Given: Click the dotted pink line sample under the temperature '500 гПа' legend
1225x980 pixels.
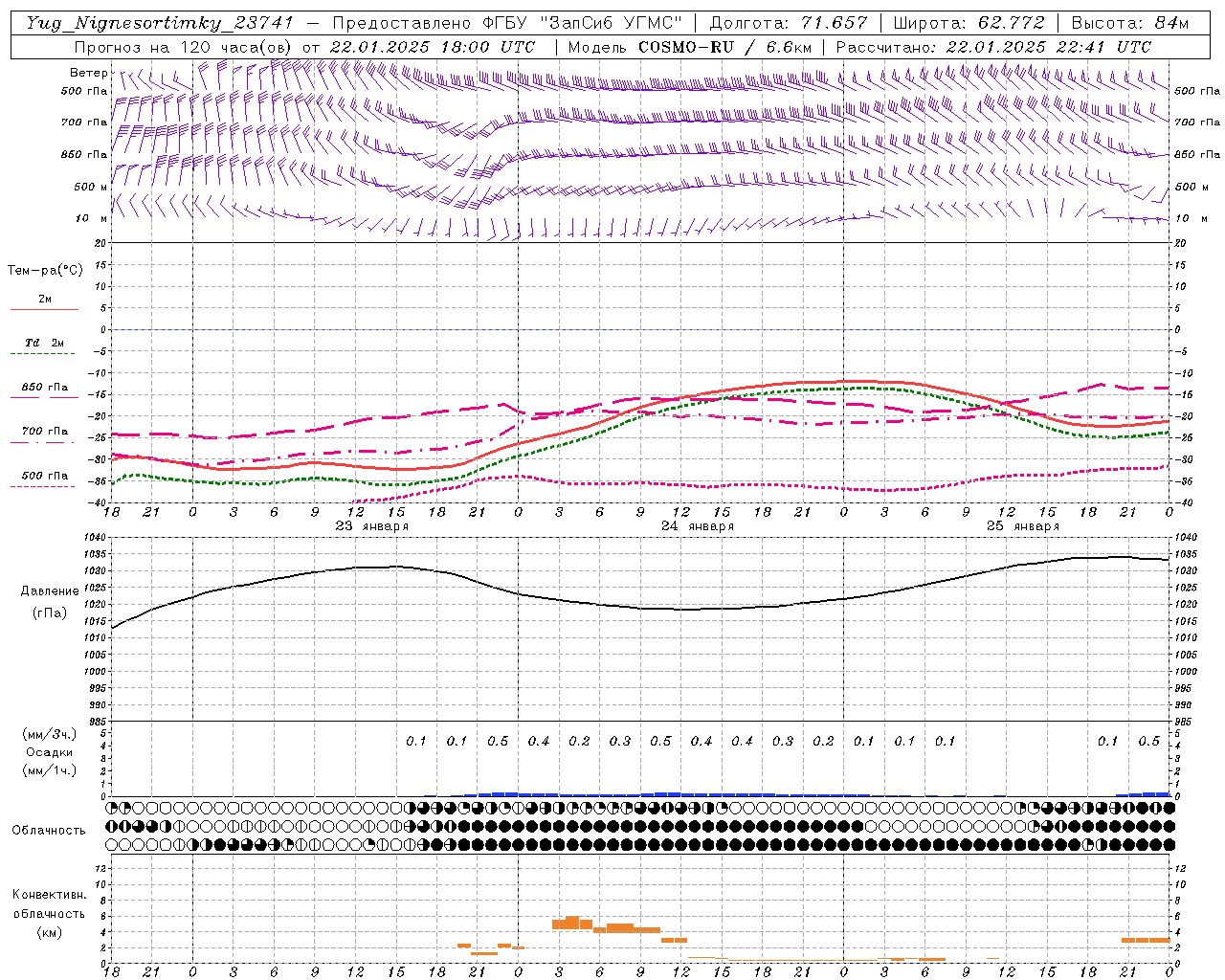Looking at the screenshot, I should 44,486.
